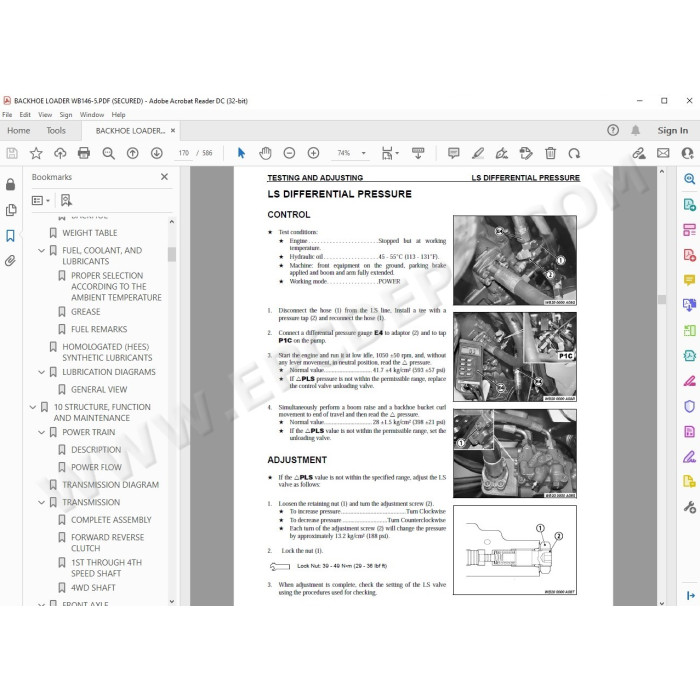Print the document

coord(84,154)
